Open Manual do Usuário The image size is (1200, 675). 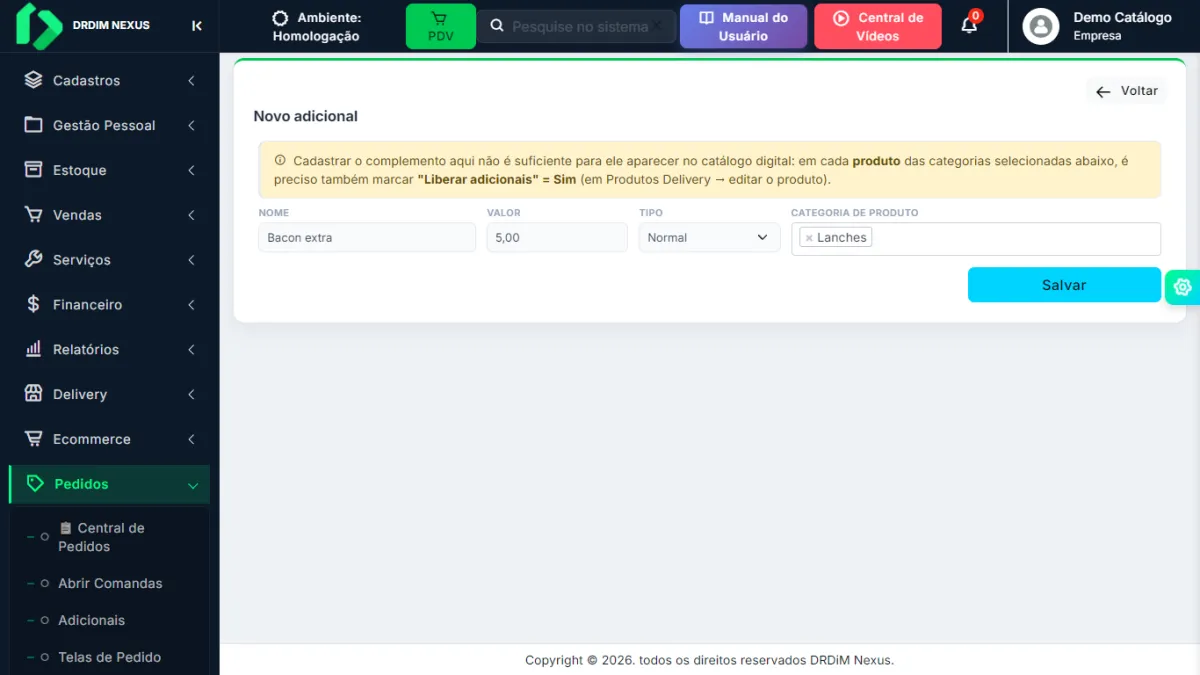743,26
